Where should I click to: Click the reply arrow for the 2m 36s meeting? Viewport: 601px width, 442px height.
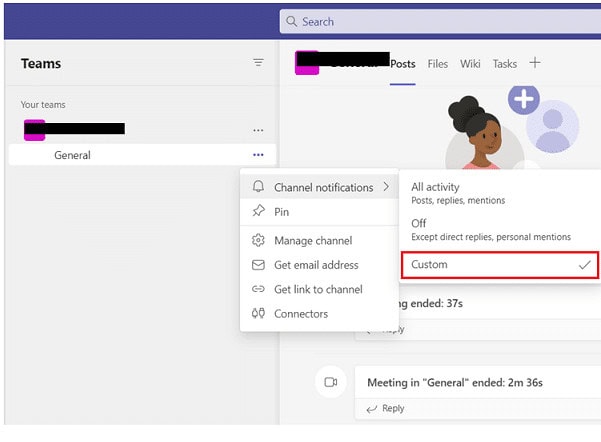click(x=371, y=409)
